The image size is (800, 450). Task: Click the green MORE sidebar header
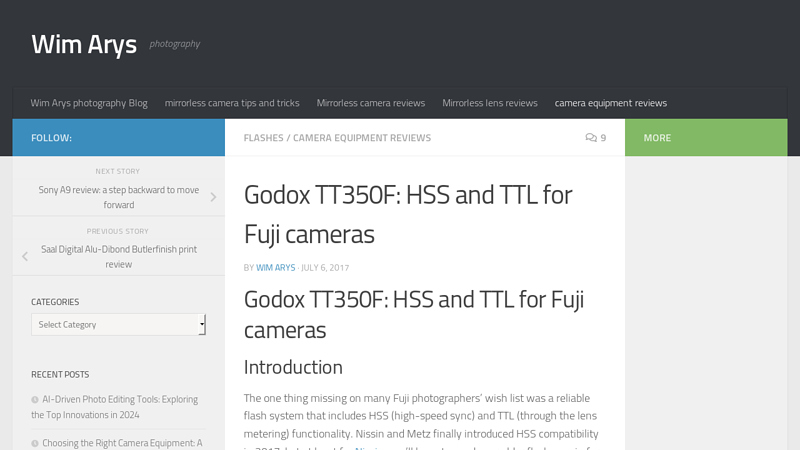click(706, 138)
